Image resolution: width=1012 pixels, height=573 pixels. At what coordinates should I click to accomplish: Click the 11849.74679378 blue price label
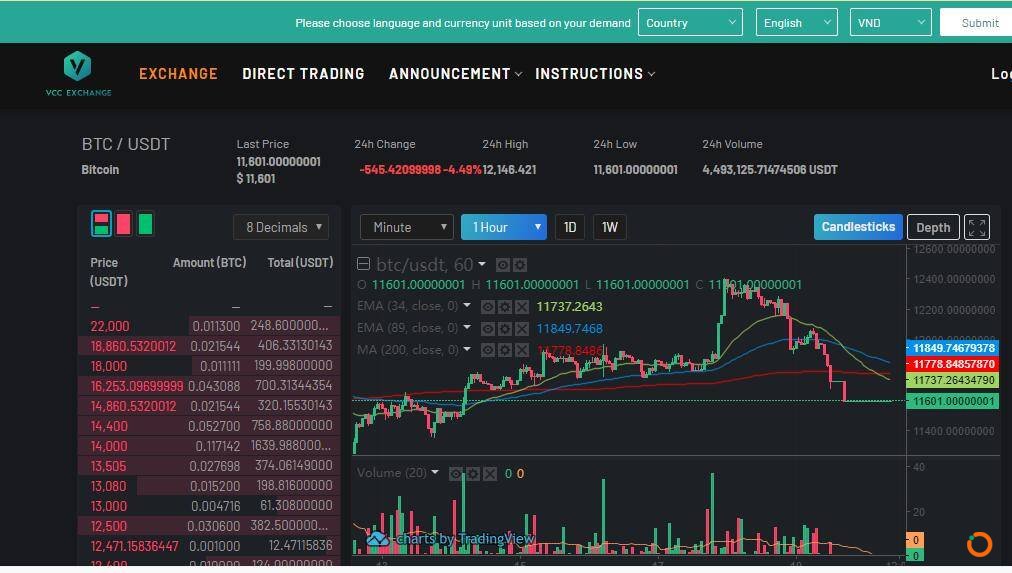(953, 348)
